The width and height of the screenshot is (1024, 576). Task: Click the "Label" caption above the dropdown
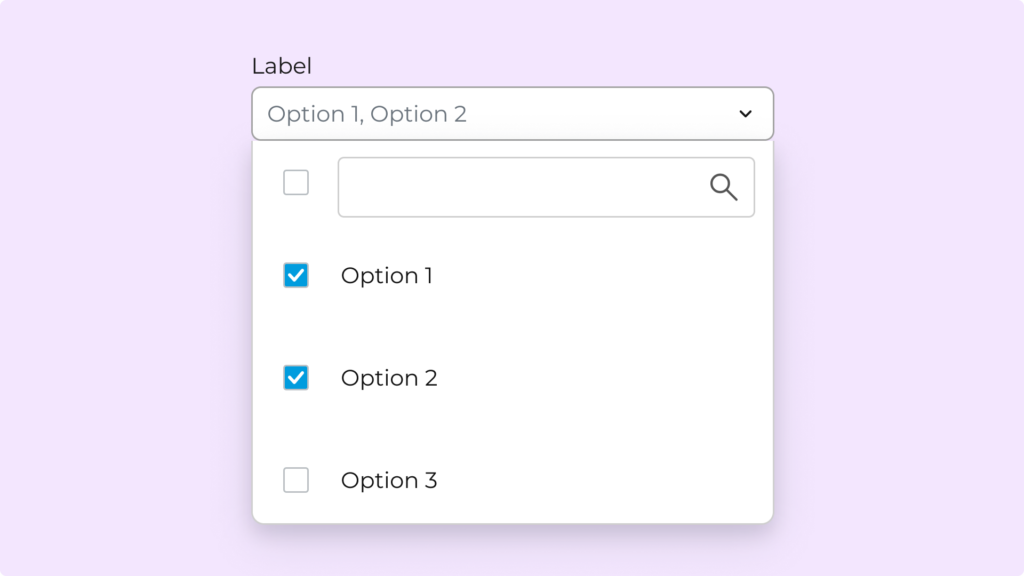tap(281, 67)
